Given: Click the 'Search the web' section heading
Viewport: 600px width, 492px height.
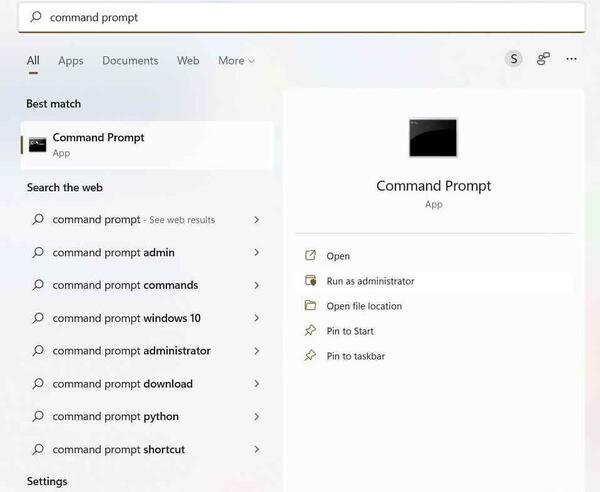Looking at the screenshot, I should (65, 187).
